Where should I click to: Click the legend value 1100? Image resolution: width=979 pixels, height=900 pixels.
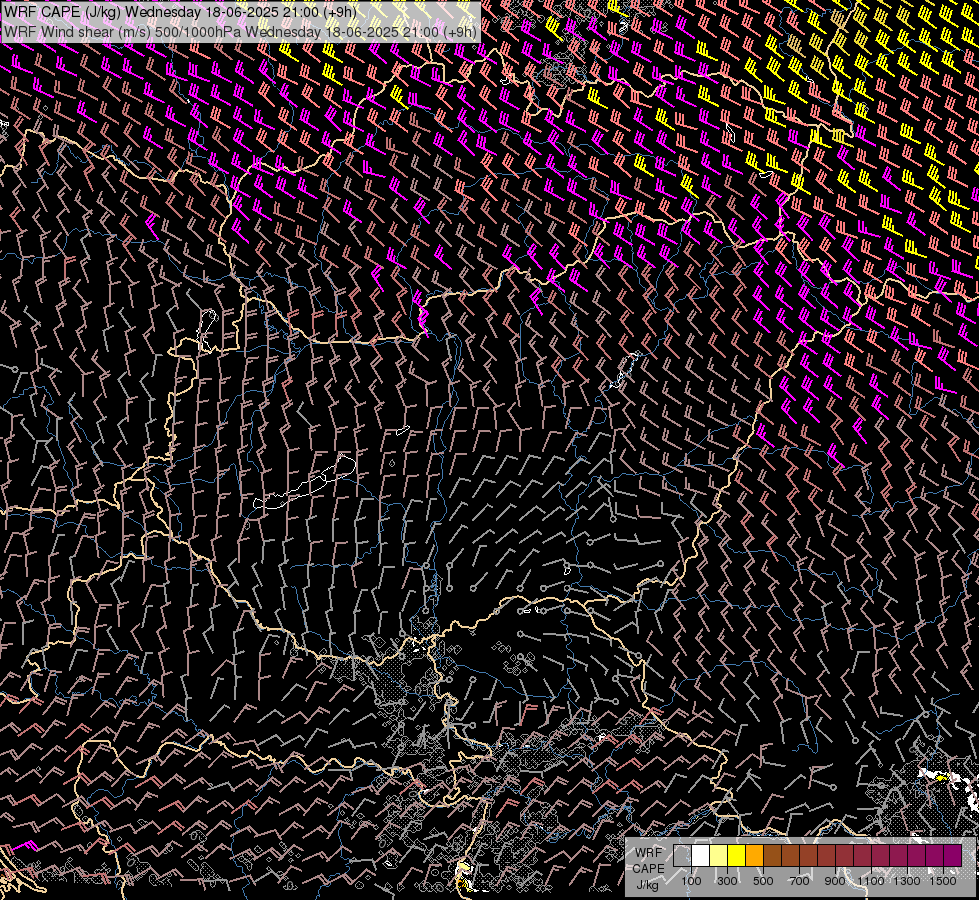tap(871, 881)
